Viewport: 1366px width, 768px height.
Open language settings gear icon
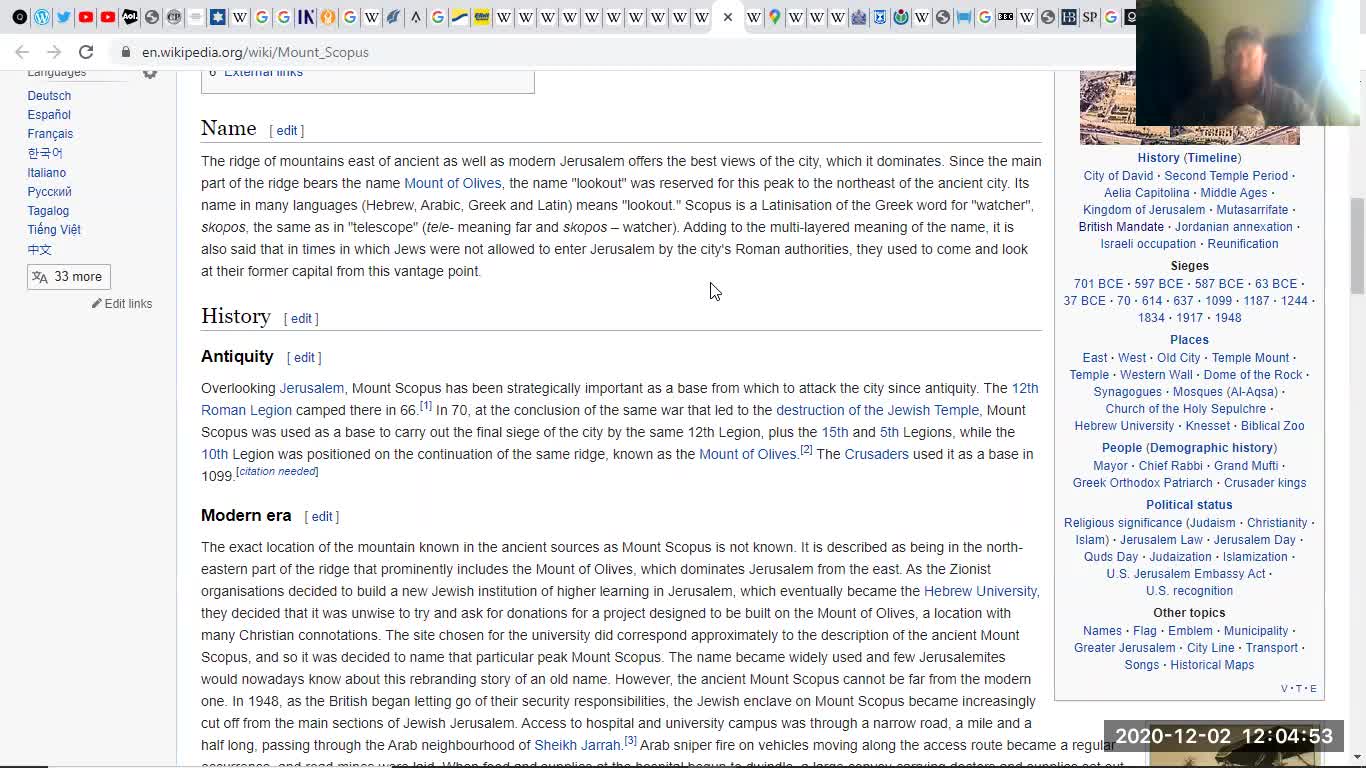(150, 73)
